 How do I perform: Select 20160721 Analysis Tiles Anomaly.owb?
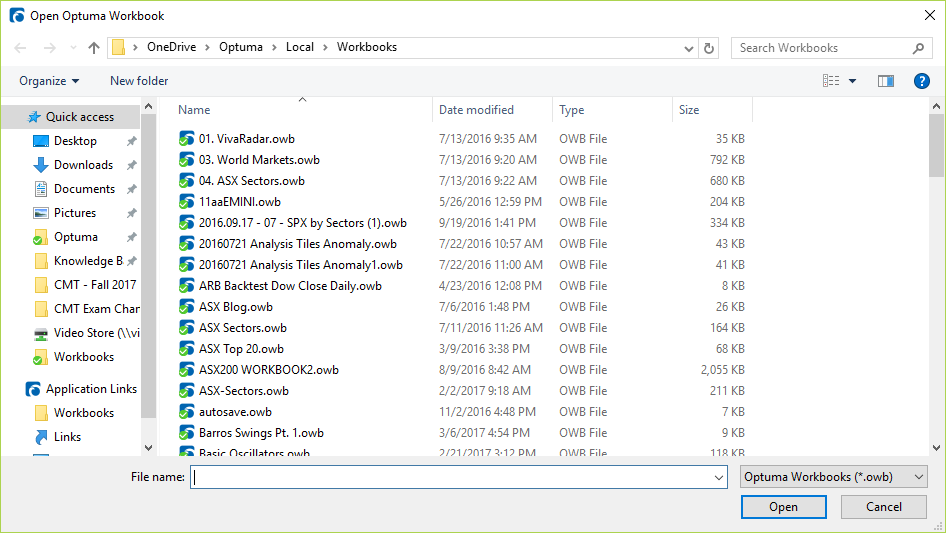(x=298, y=244)
